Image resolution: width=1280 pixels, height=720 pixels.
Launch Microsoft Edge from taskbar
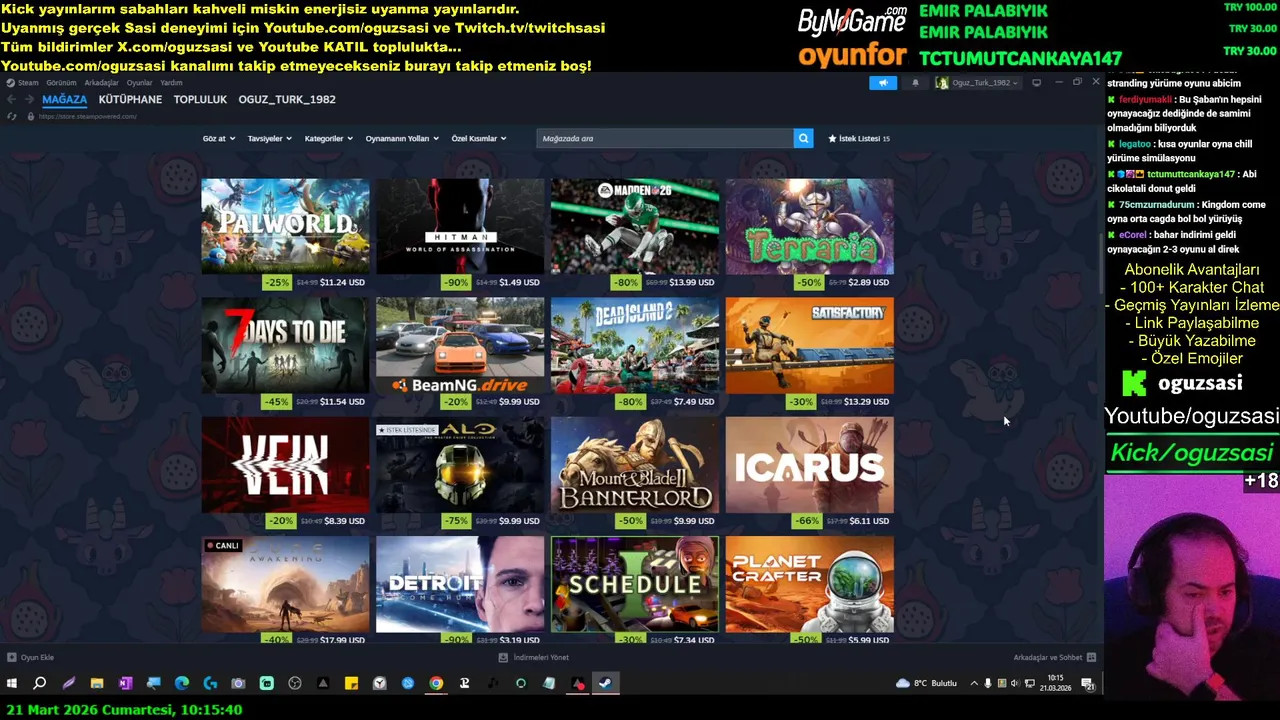181,683
